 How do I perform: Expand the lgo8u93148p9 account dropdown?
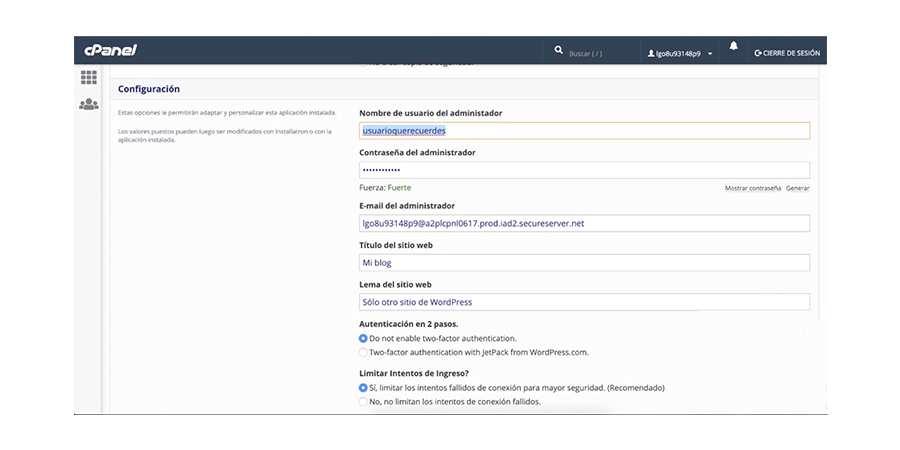[710, 54]
